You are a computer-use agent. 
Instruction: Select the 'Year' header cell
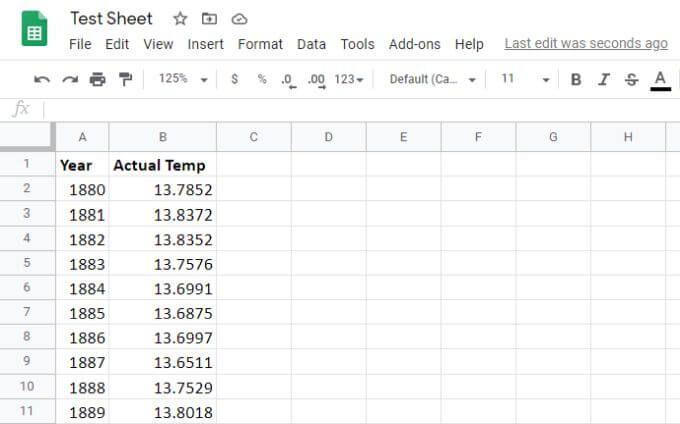coord(82,164)
